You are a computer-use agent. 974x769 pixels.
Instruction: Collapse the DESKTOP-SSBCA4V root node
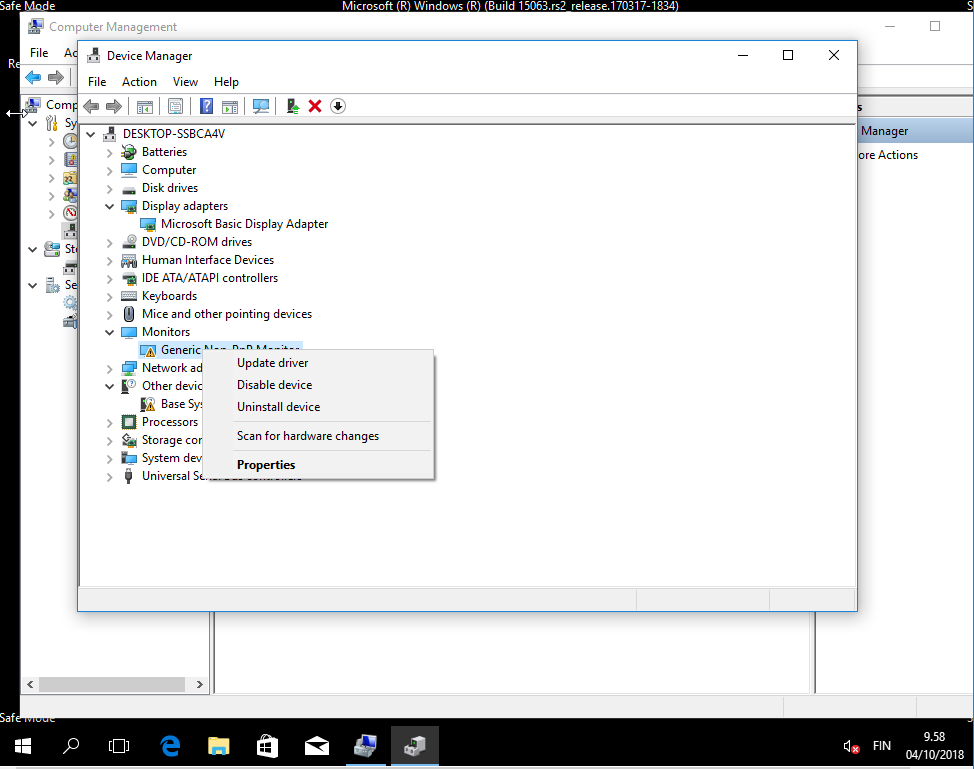pyautogui.click(x=91, y=134)
